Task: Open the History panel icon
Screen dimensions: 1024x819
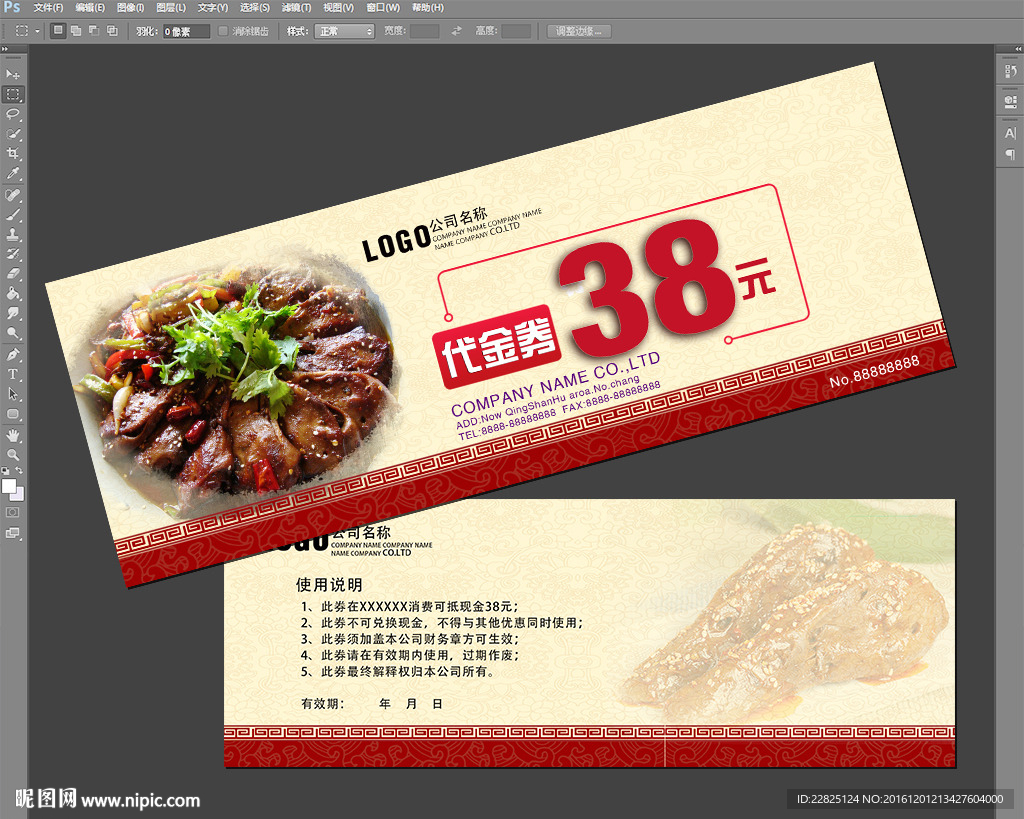Action: tap(1010, 71)
